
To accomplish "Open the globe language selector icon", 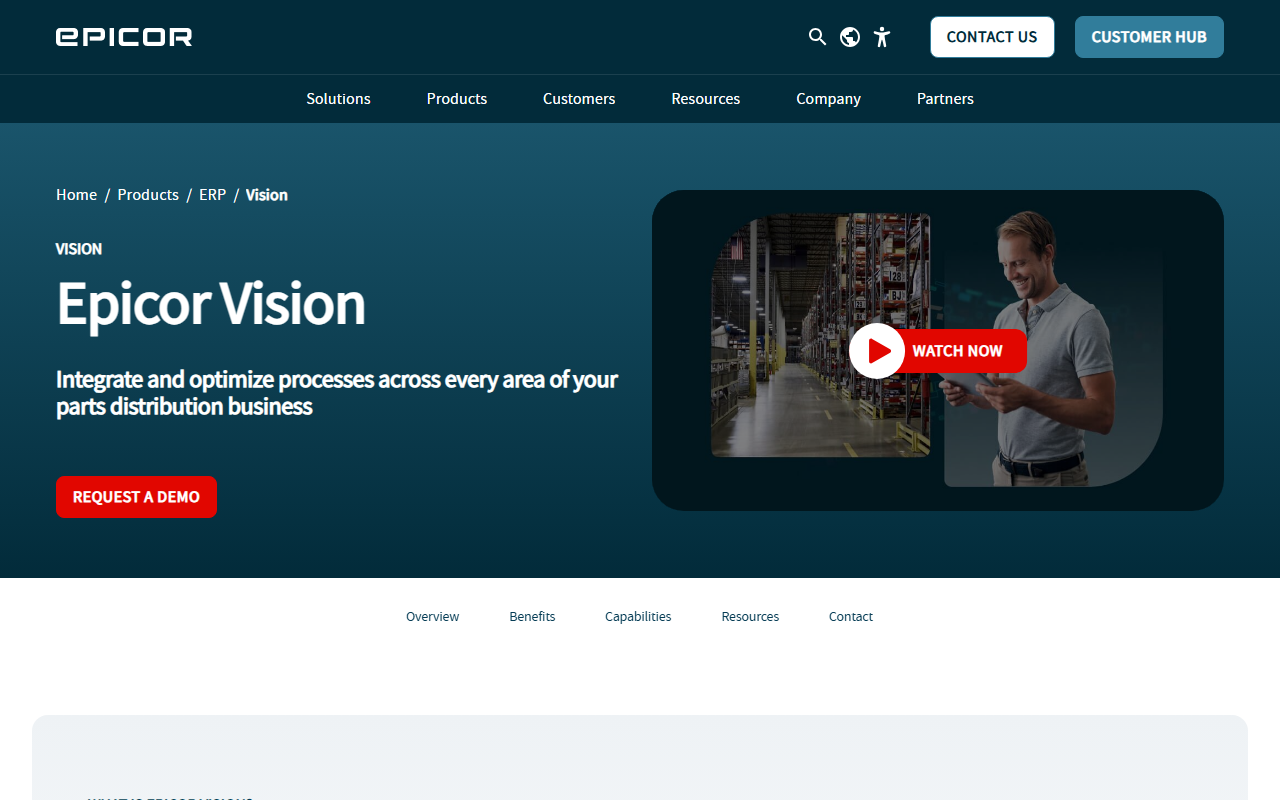I will click(850, 37).
